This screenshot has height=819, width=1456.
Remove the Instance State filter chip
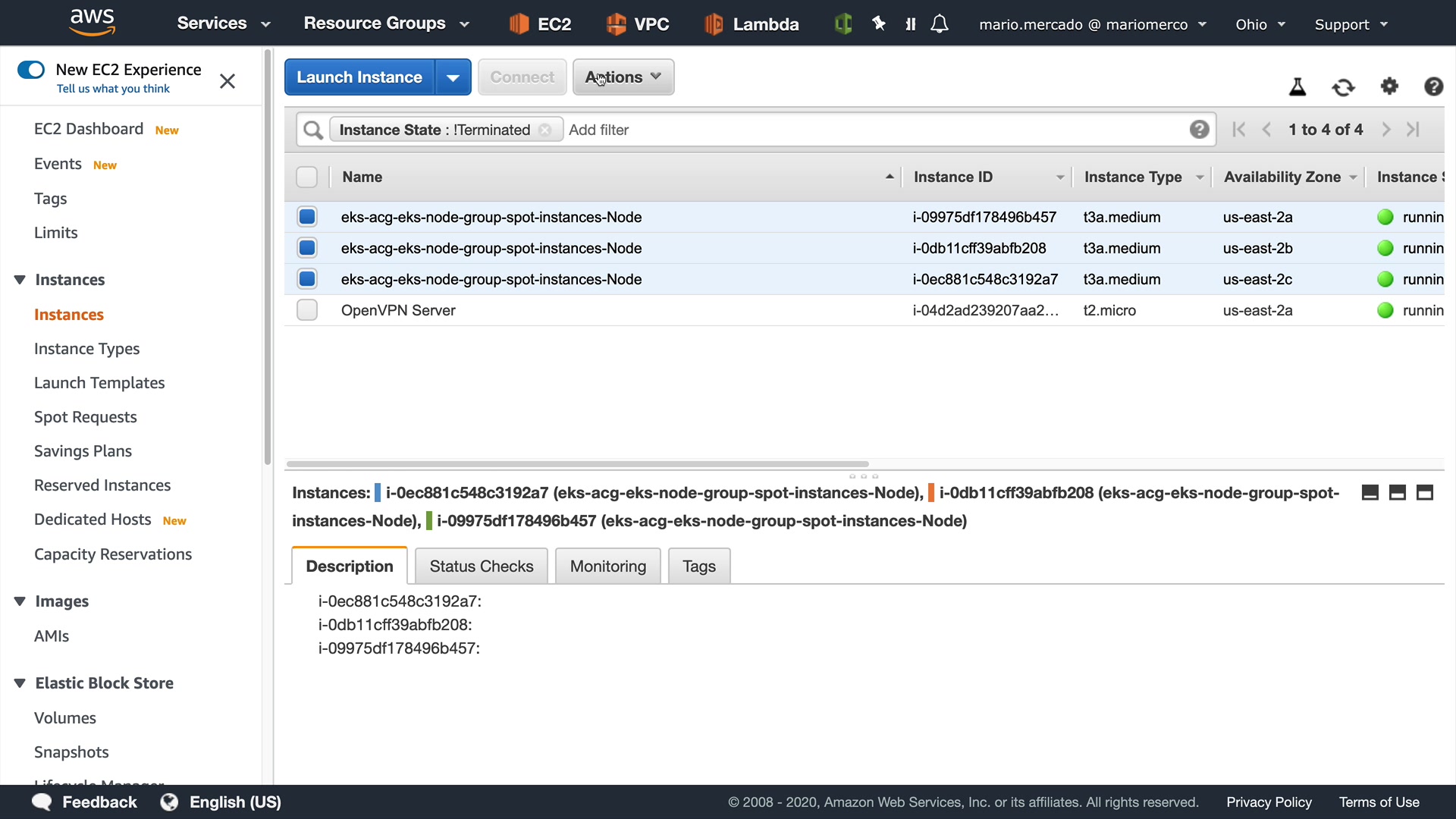544,130
